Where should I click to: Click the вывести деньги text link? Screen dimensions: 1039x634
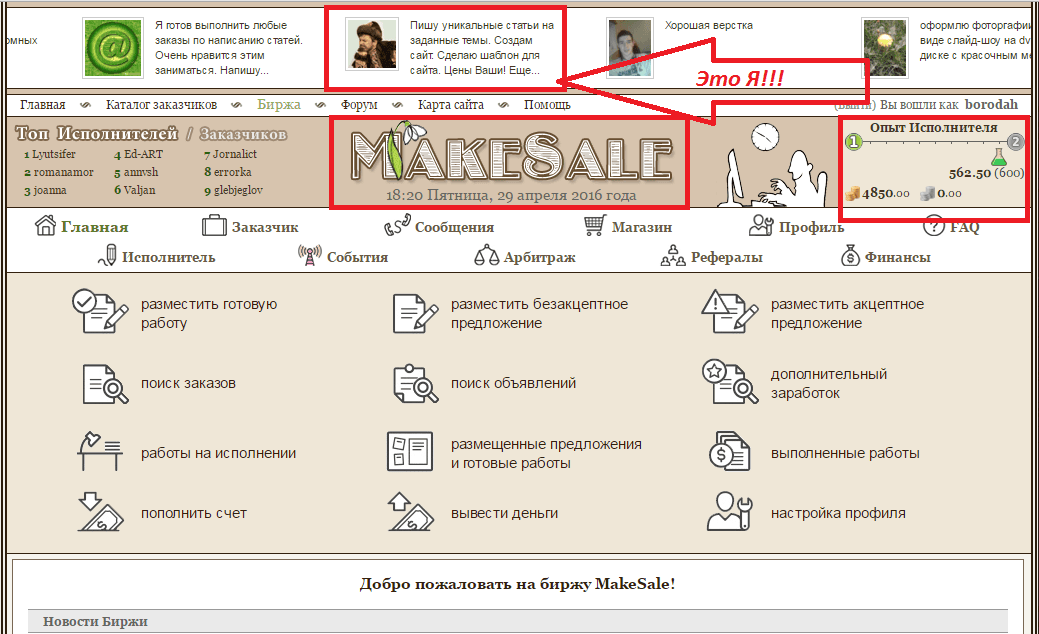coord(504,513)
